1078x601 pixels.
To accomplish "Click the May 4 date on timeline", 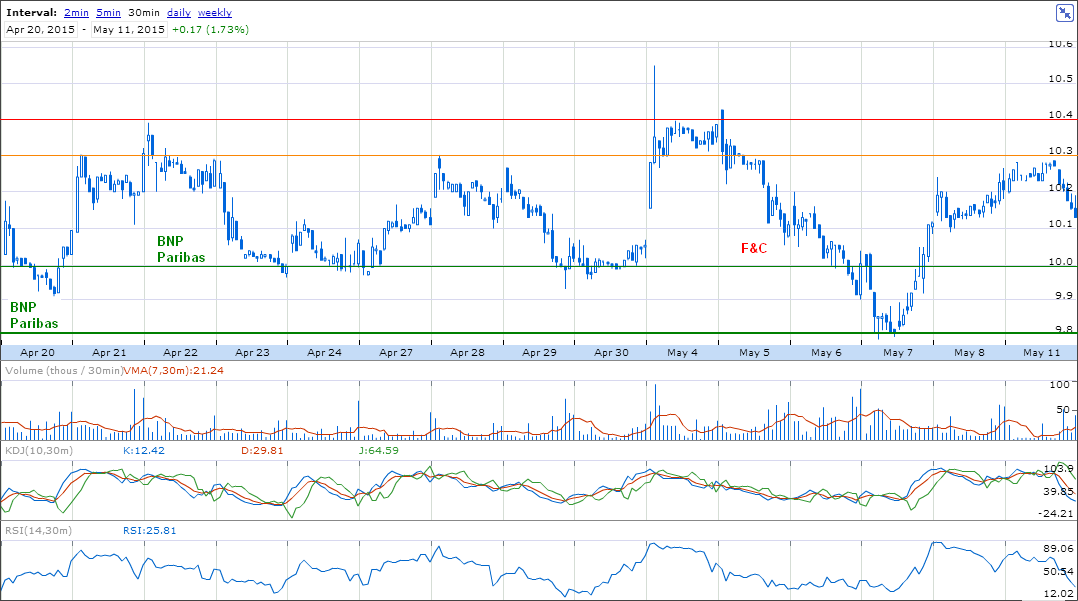I will [x=683, y=353].
